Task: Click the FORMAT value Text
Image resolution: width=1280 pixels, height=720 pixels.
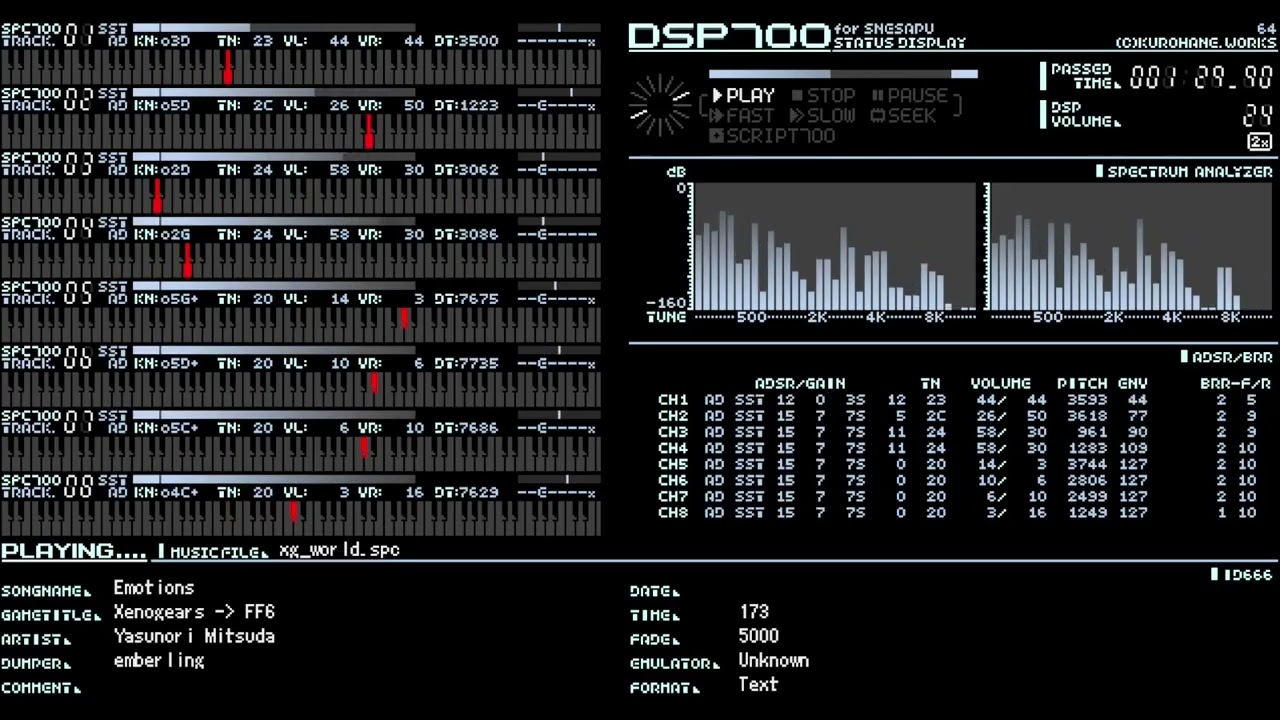Action: (x=758, y=685)
